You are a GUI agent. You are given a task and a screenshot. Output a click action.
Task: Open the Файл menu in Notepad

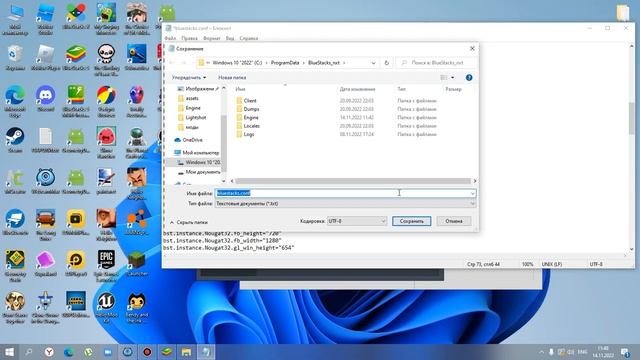coord(170,38)
